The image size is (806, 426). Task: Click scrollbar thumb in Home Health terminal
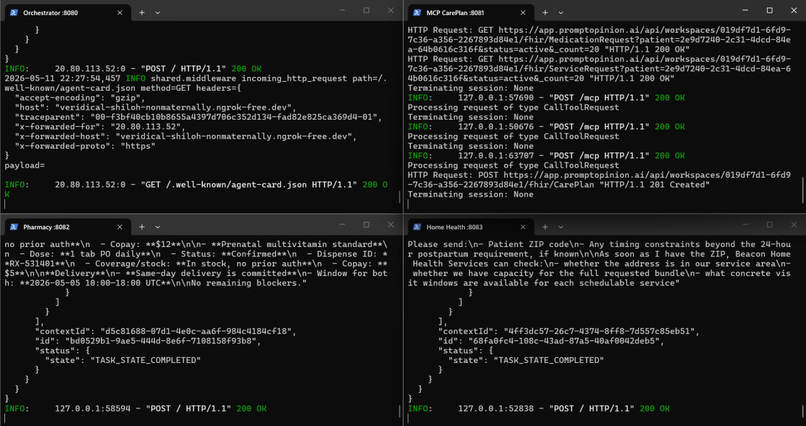[803, 412]
